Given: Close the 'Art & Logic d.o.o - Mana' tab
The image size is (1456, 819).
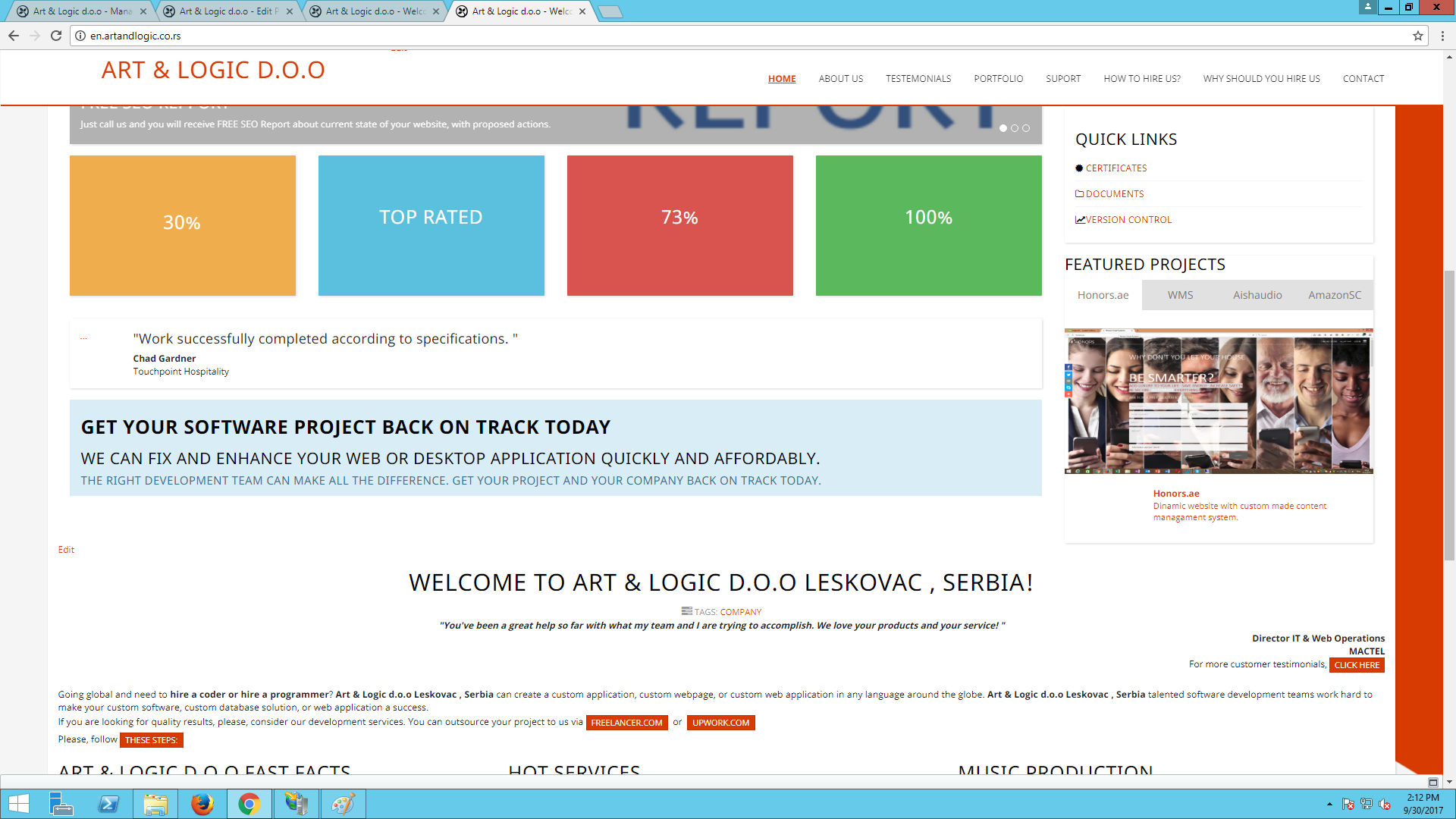Looking at the screenshot, I should [143, 11].
